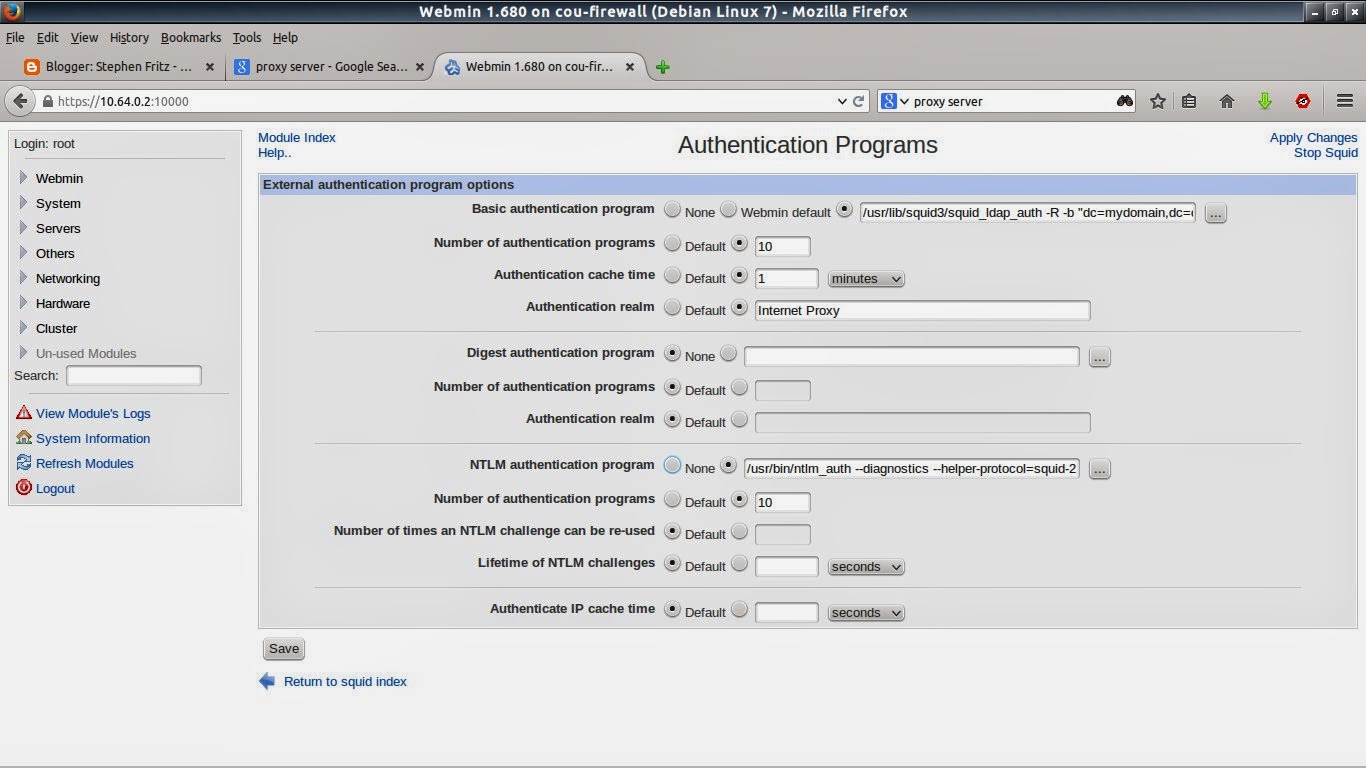Select None for Digest authentication program
This screenshot has width=1366, height=768.
(673, 353)
